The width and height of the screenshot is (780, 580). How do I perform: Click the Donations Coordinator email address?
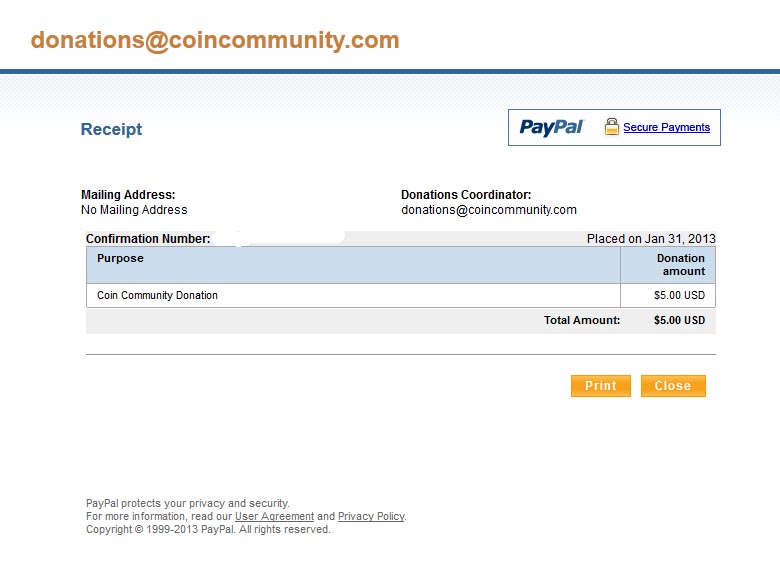click(489, 210)
